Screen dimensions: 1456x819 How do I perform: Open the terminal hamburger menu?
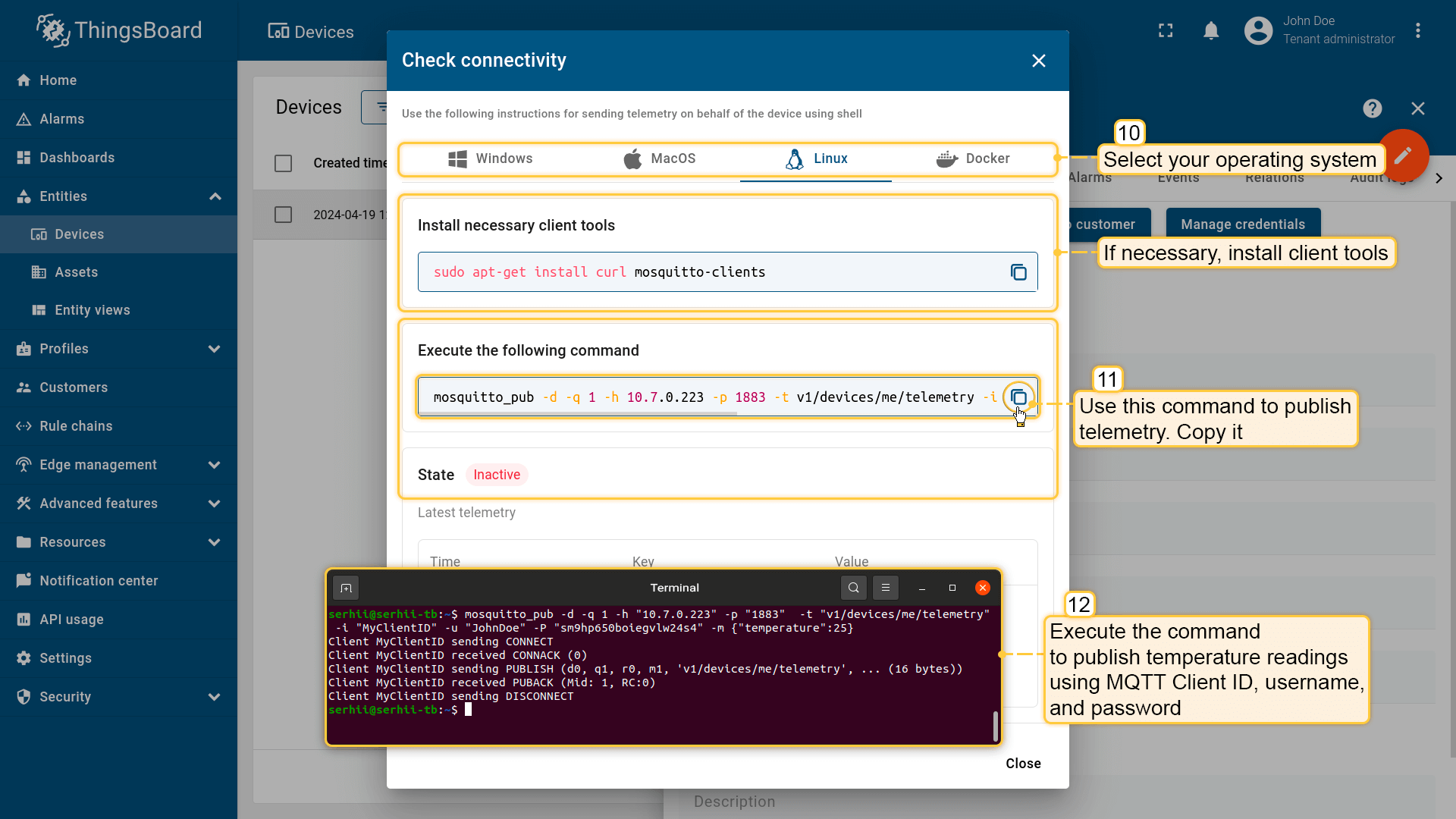(885, 588)
